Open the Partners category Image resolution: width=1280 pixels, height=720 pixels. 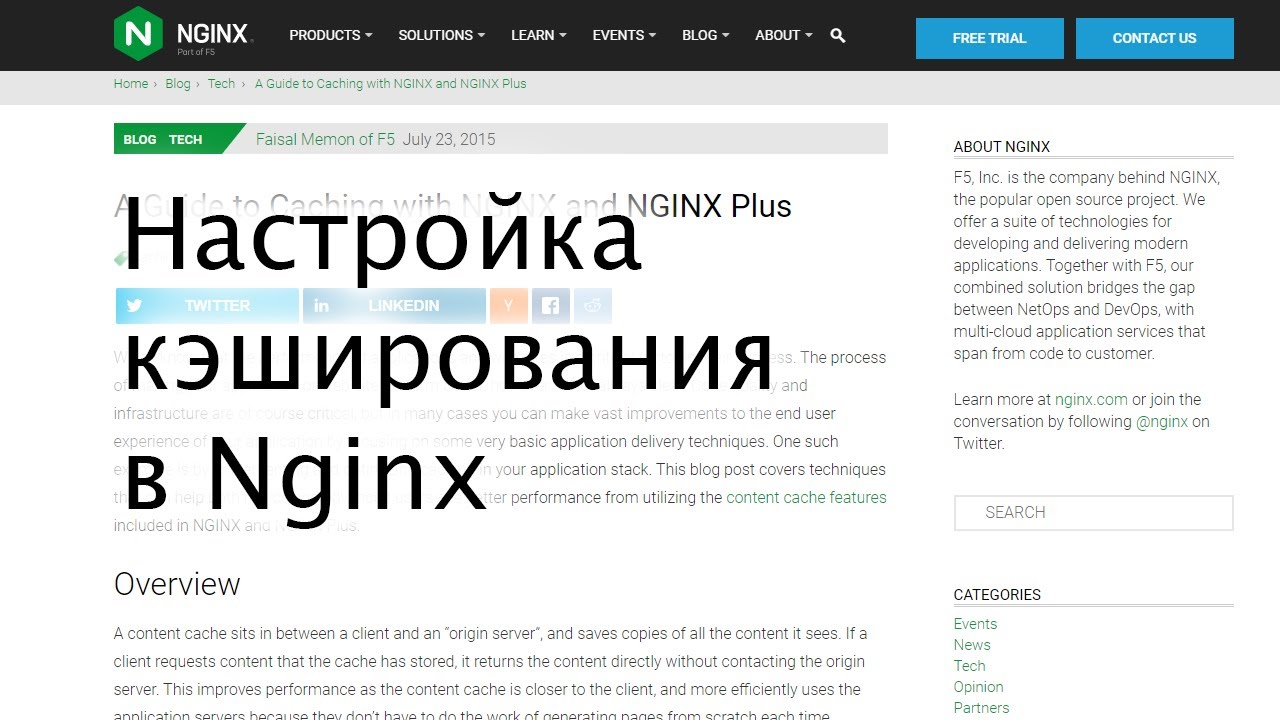(981, 708)
